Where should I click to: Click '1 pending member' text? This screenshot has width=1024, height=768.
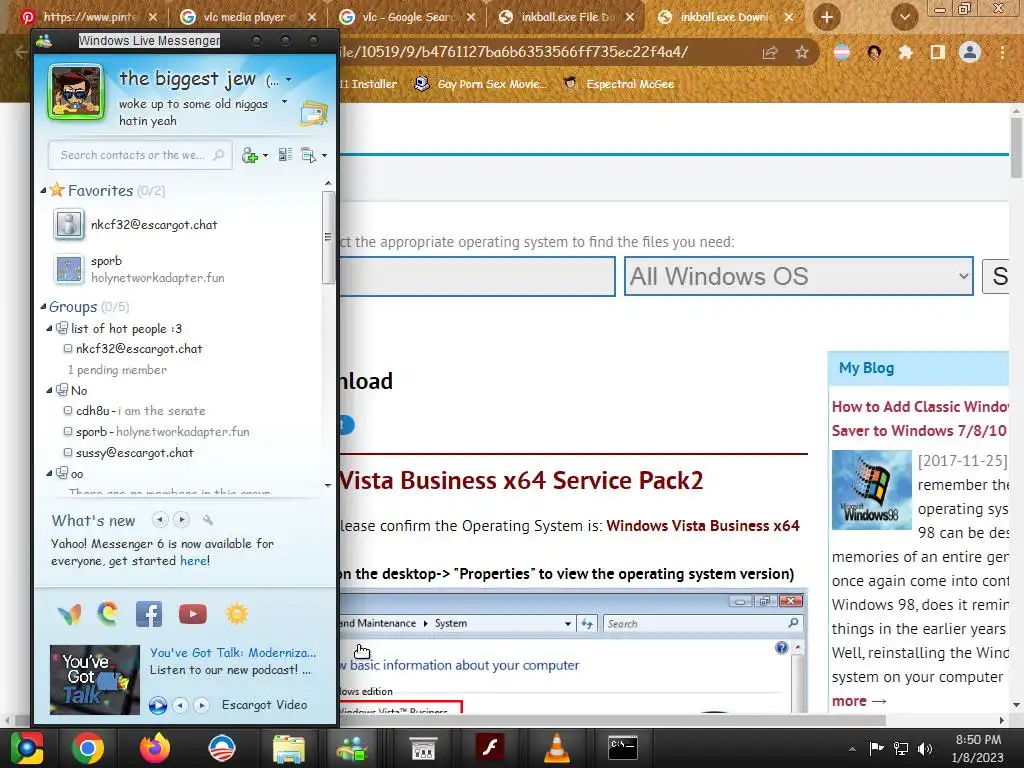[118, 370]
